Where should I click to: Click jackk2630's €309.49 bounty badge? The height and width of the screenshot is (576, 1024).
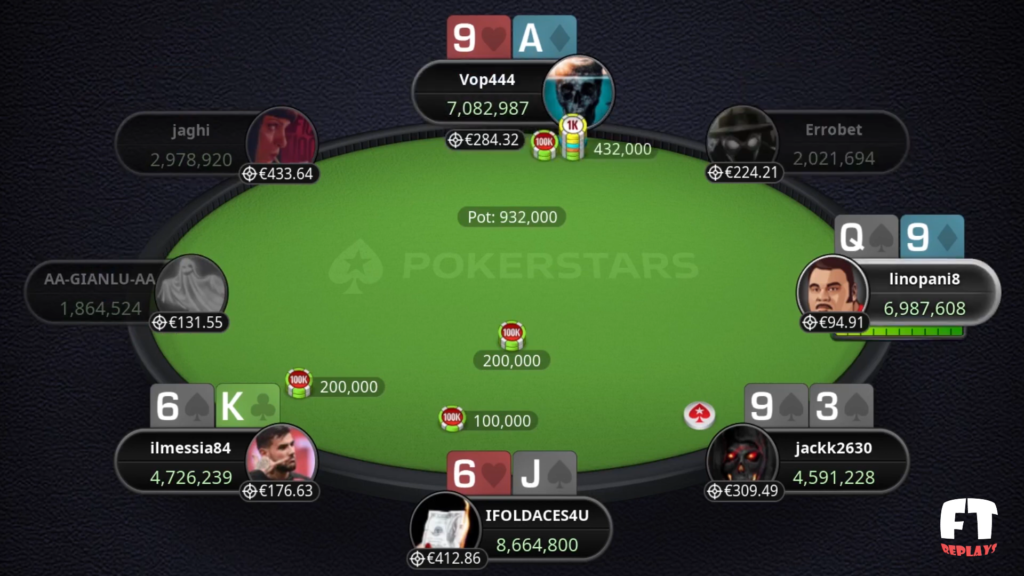[x=743, y=490]
